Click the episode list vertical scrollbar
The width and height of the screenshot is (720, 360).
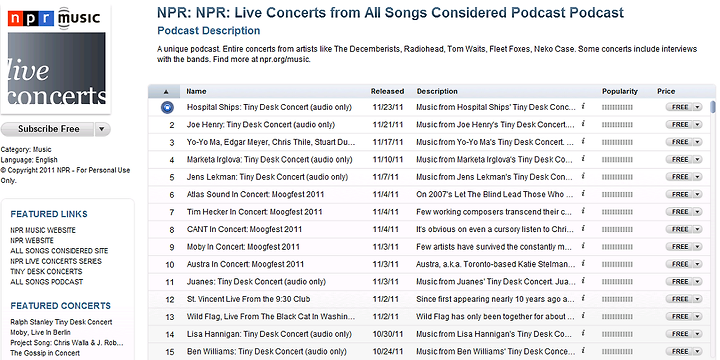713,230
